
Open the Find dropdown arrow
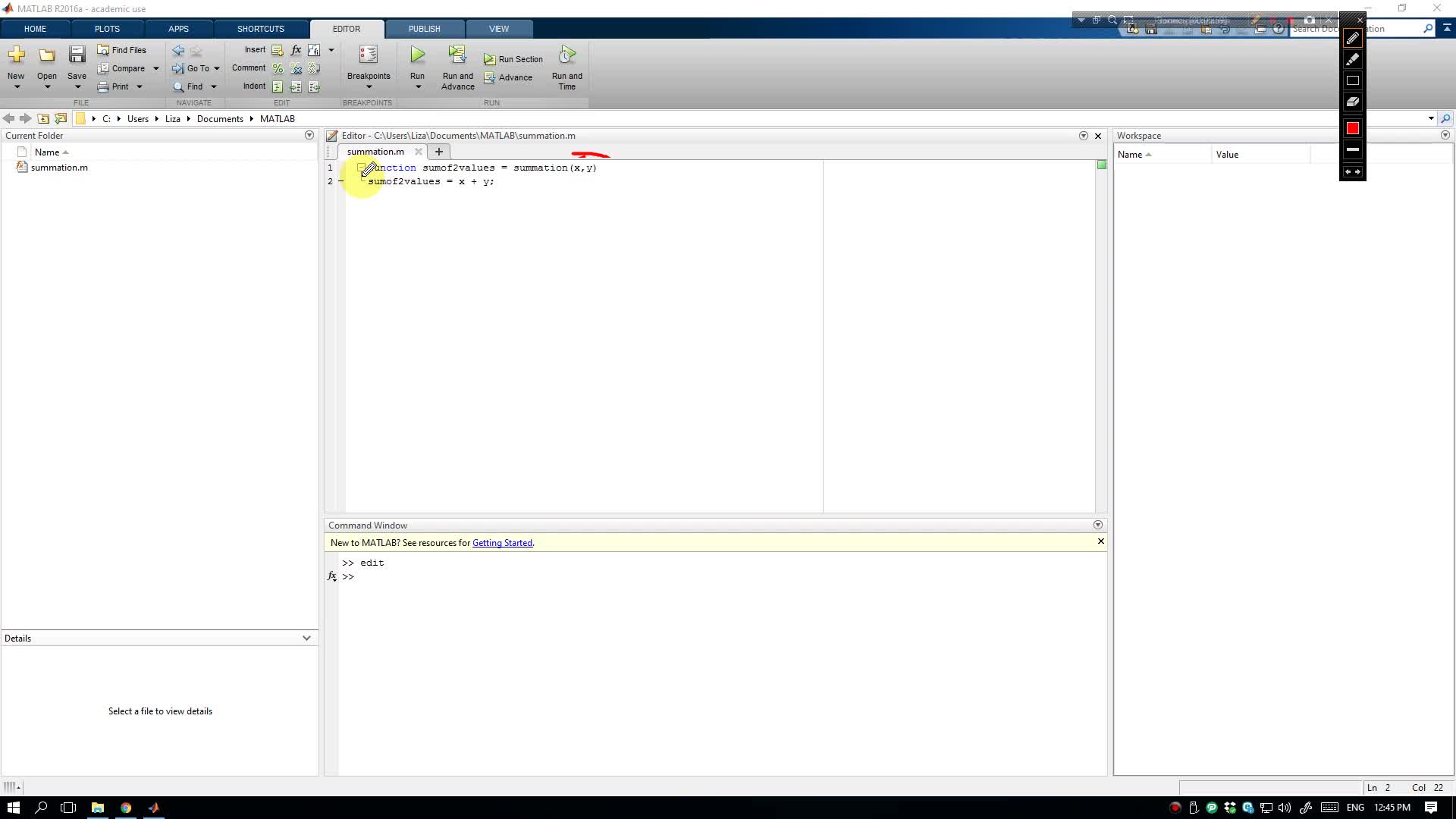214,86
